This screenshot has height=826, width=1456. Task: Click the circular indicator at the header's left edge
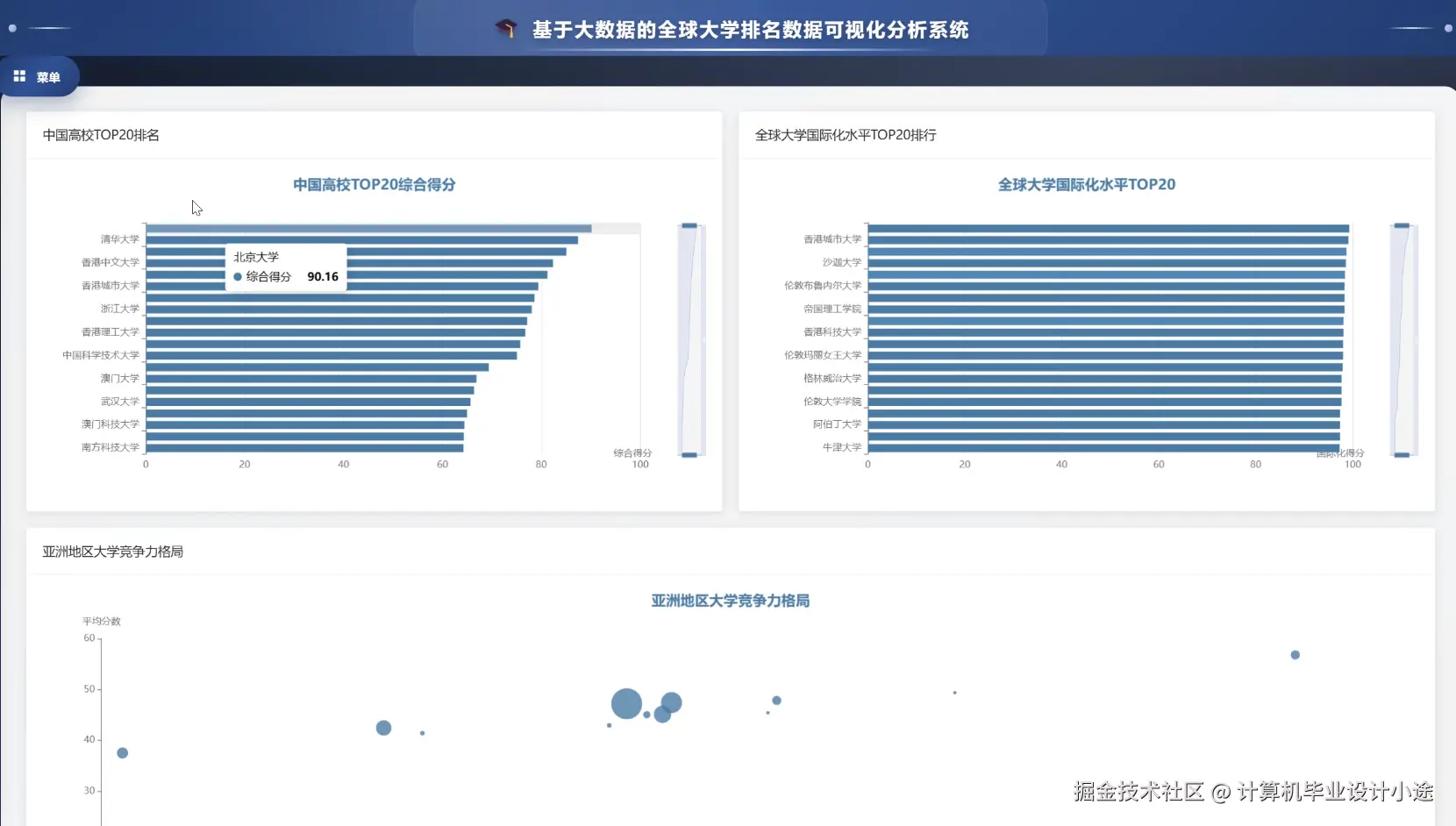[x=11, y=28]
